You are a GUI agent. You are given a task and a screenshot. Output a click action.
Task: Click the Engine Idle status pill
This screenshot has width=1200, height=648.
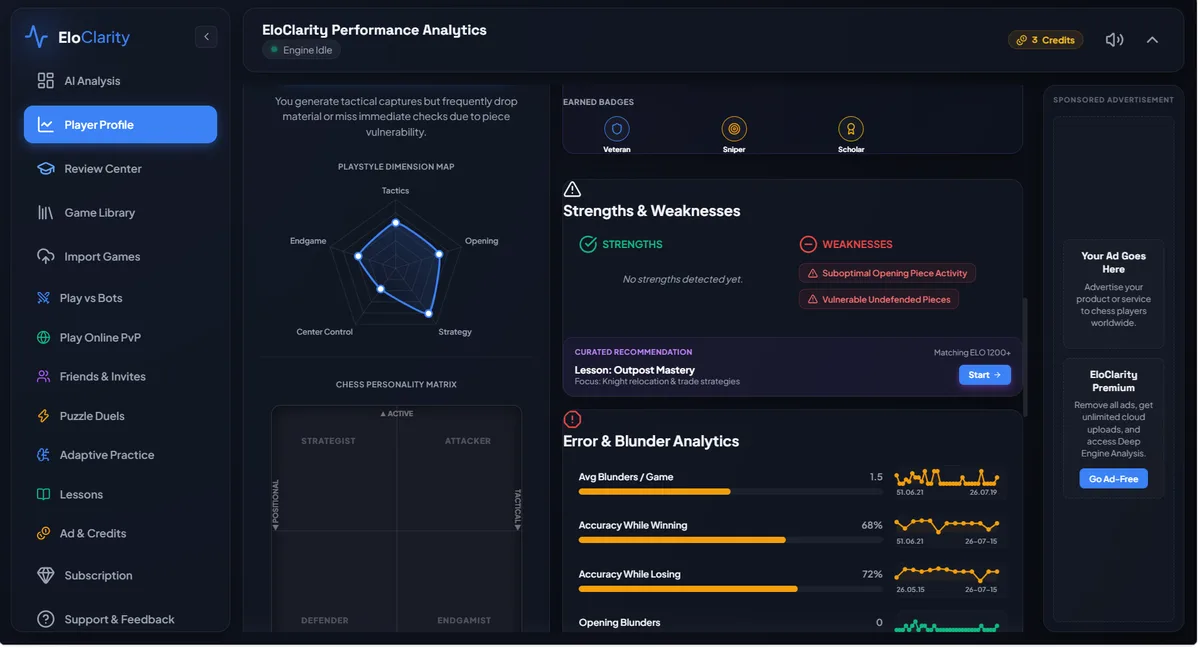click(301, 50)
